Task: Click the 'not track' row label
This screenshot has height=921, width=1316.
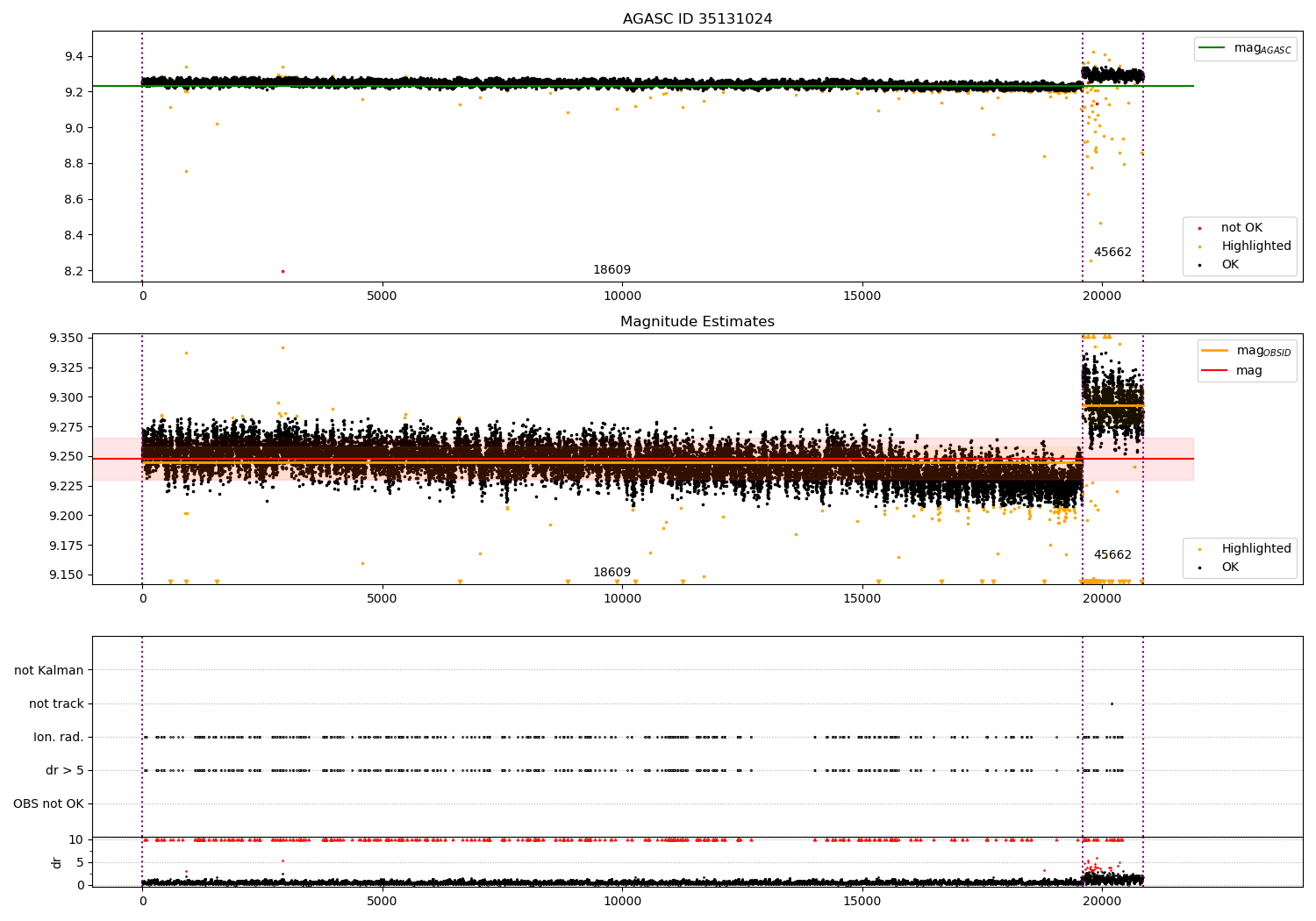Action: click(56, 704)
